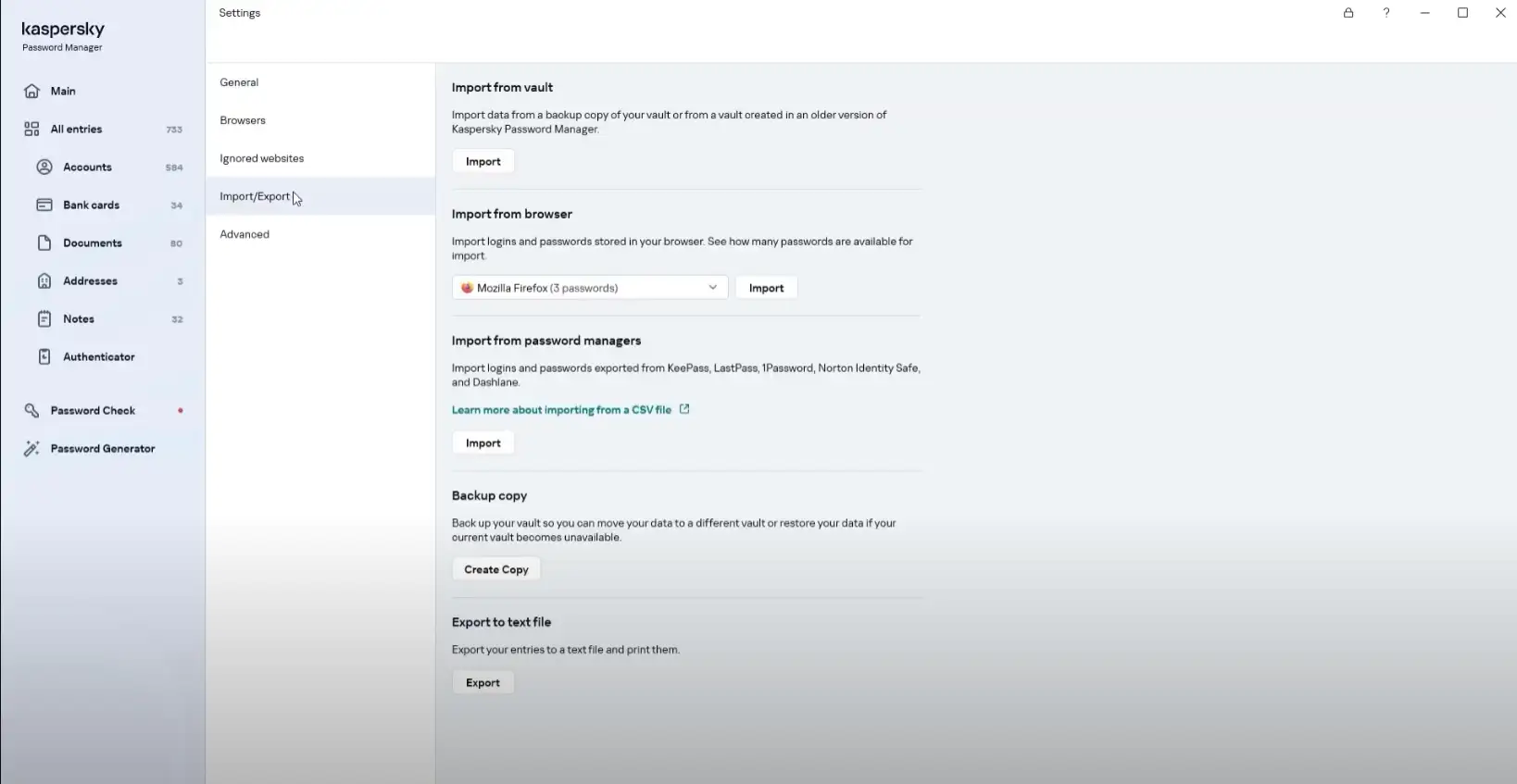Screen dimensions: 1517x784
Task: Select the Ignored websites tab
Action: point(262,158)
